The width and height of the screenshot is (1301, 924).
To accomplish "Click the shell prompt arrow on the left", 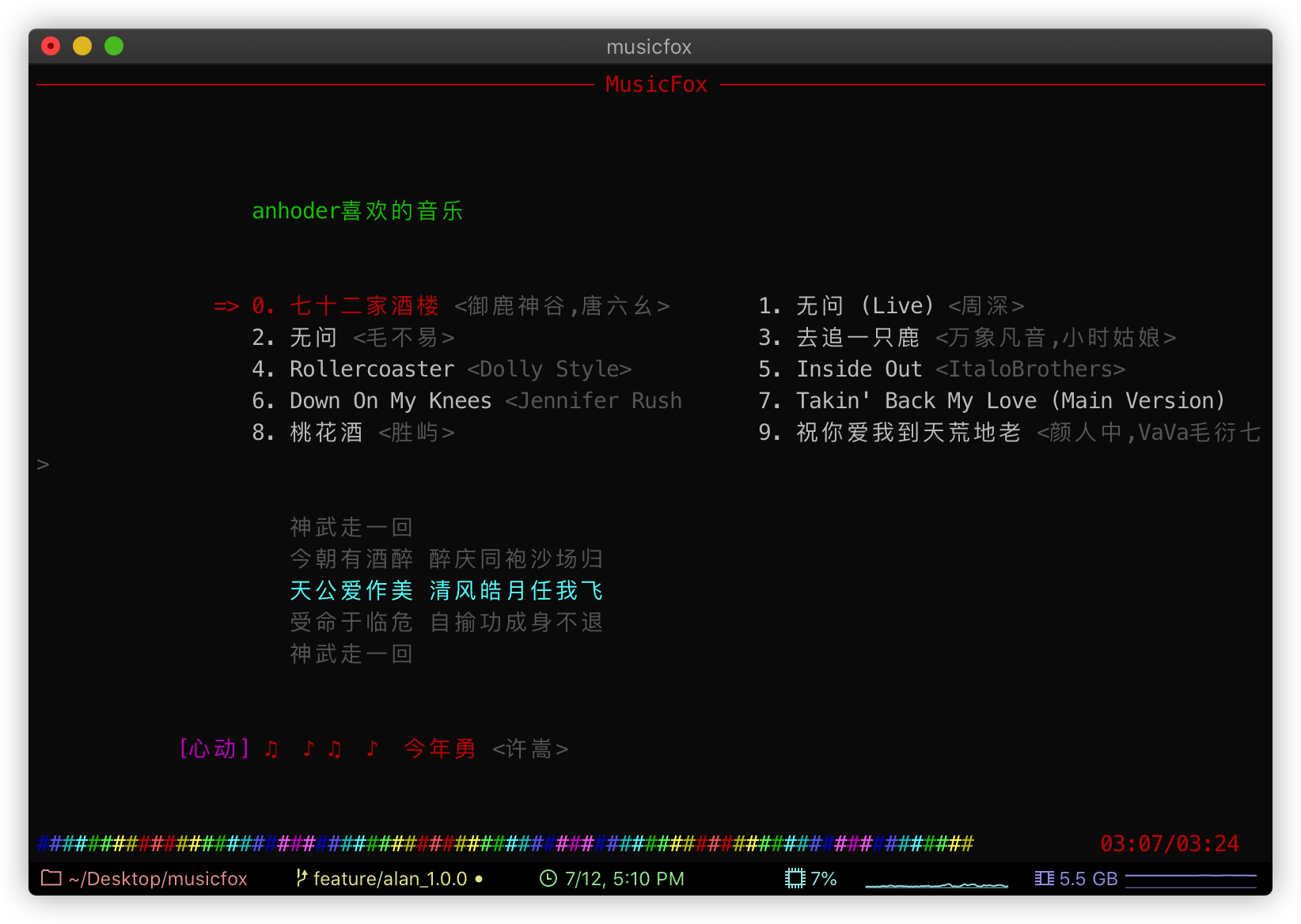I will point(43,464).
